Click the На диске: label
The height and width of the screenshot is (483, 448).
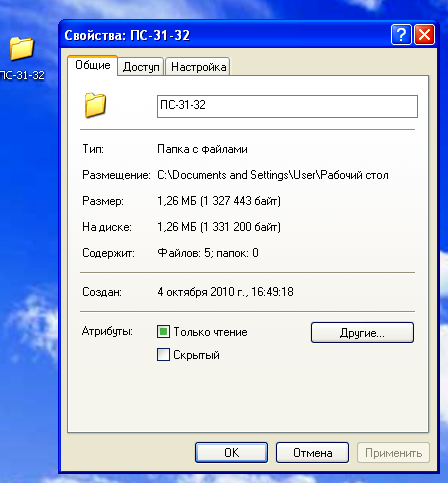pos(107,227)
